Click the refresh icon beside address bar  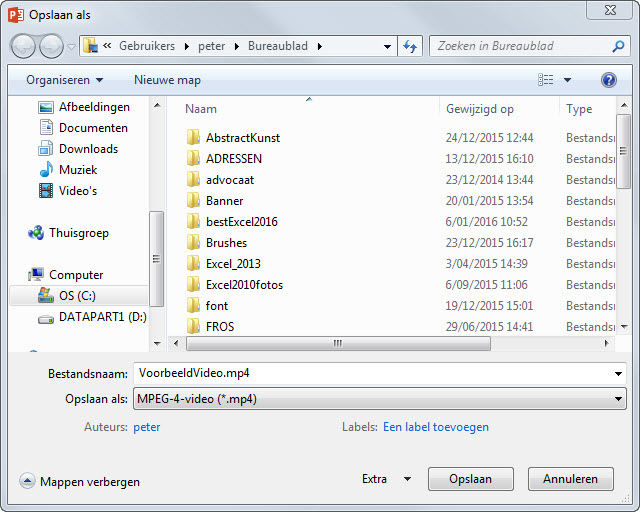[410, 46]
